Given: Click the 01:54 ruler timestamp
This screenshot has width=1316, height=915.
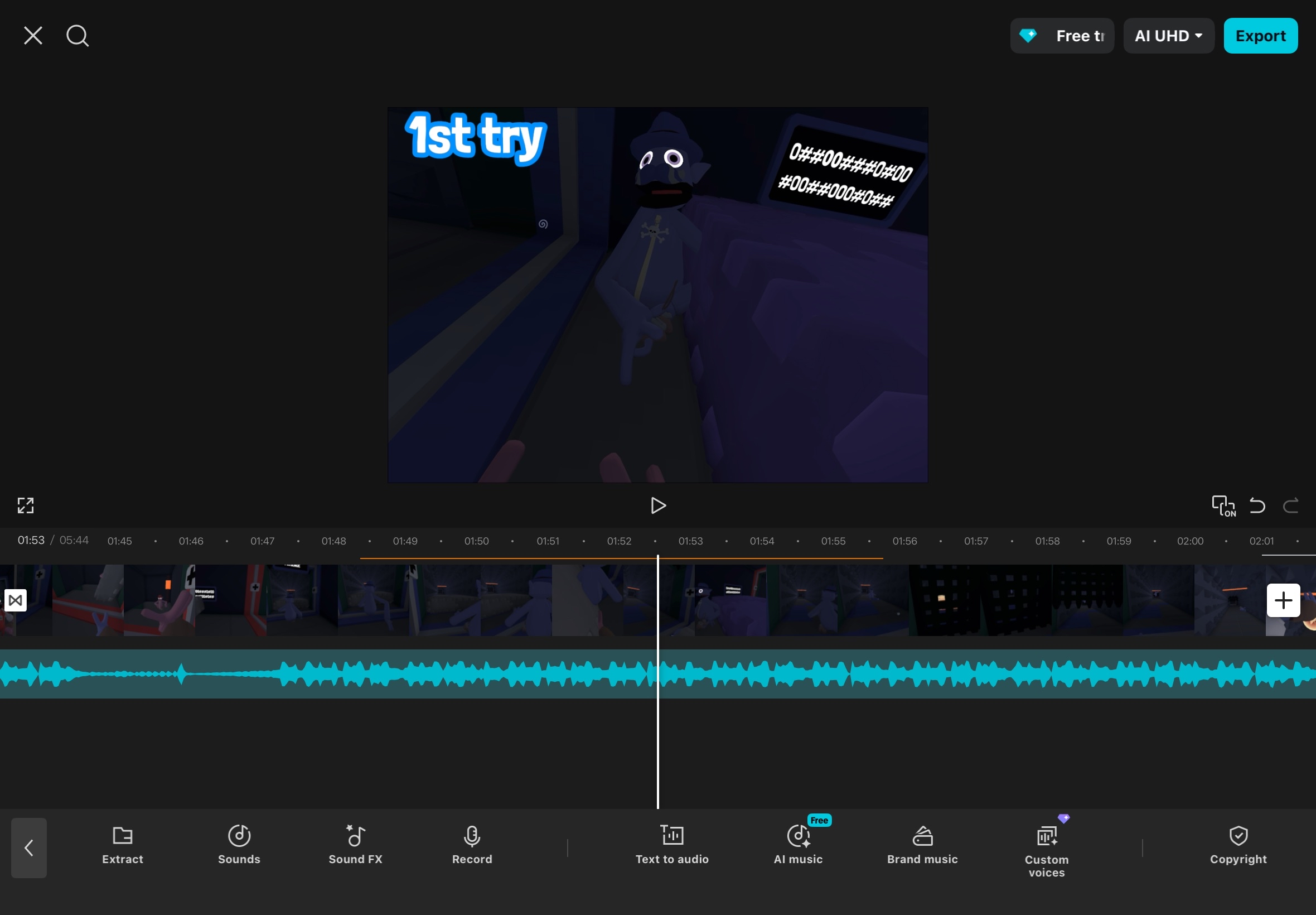Looking at the screenshot, I should (762, 541).
